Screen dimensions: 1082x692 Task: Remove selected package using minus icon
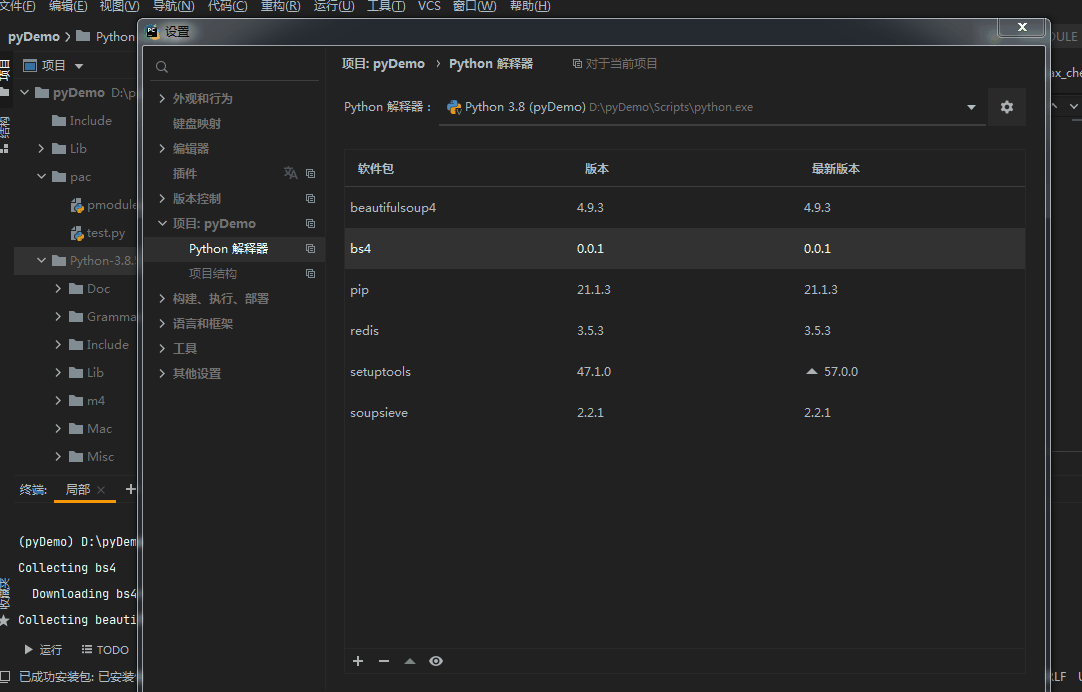[x=384, y=661]
